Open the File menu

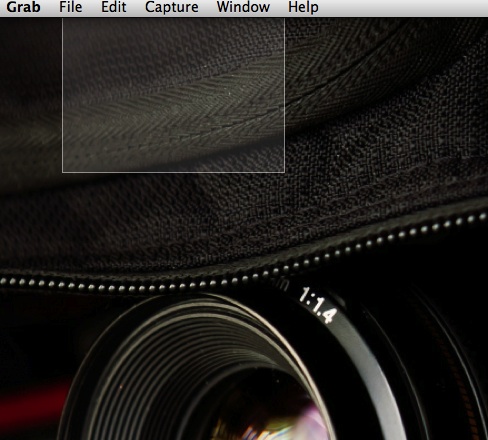coord(70,7)
